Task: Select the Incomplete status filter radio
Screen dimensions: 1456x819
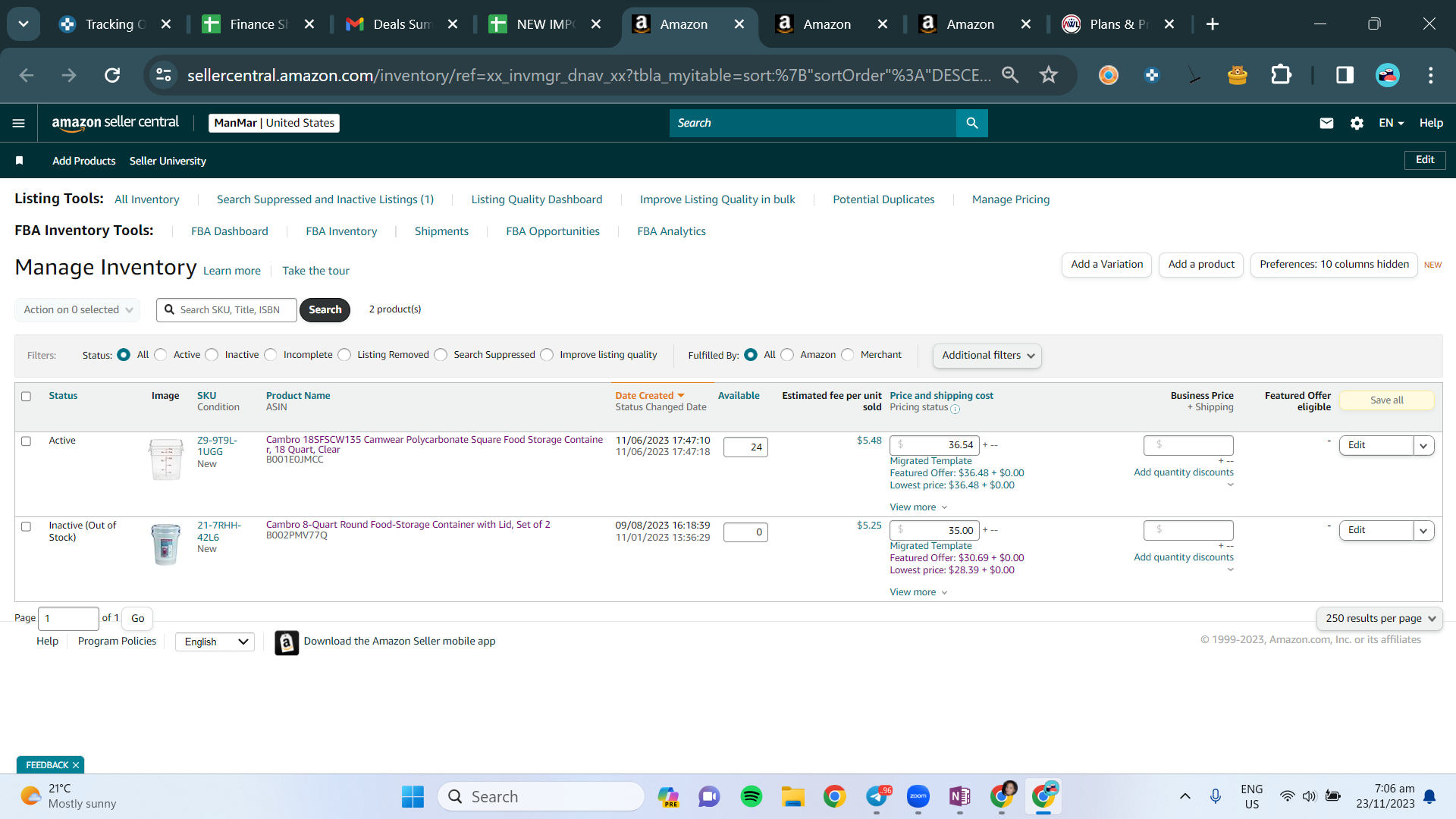Action: pyautogui.click(x=271, y=355)
